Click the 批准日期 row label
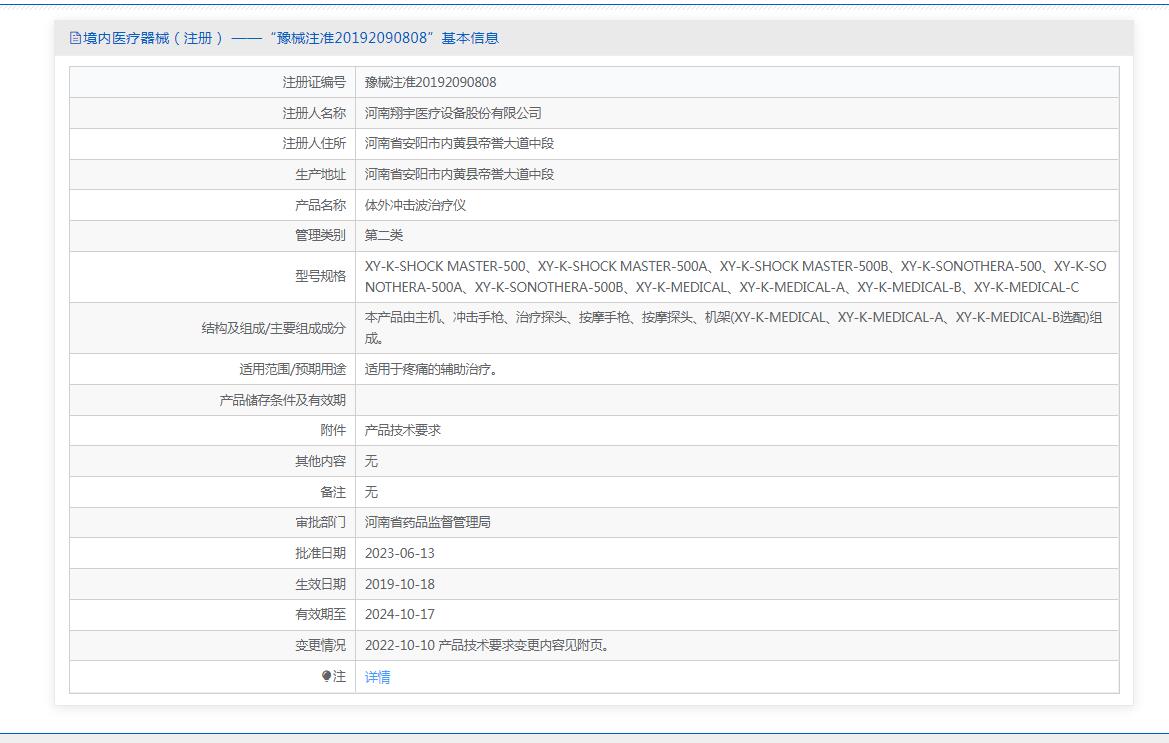Image resolution: width=1169 pixels, height=743 pixels. coord(321,553)
